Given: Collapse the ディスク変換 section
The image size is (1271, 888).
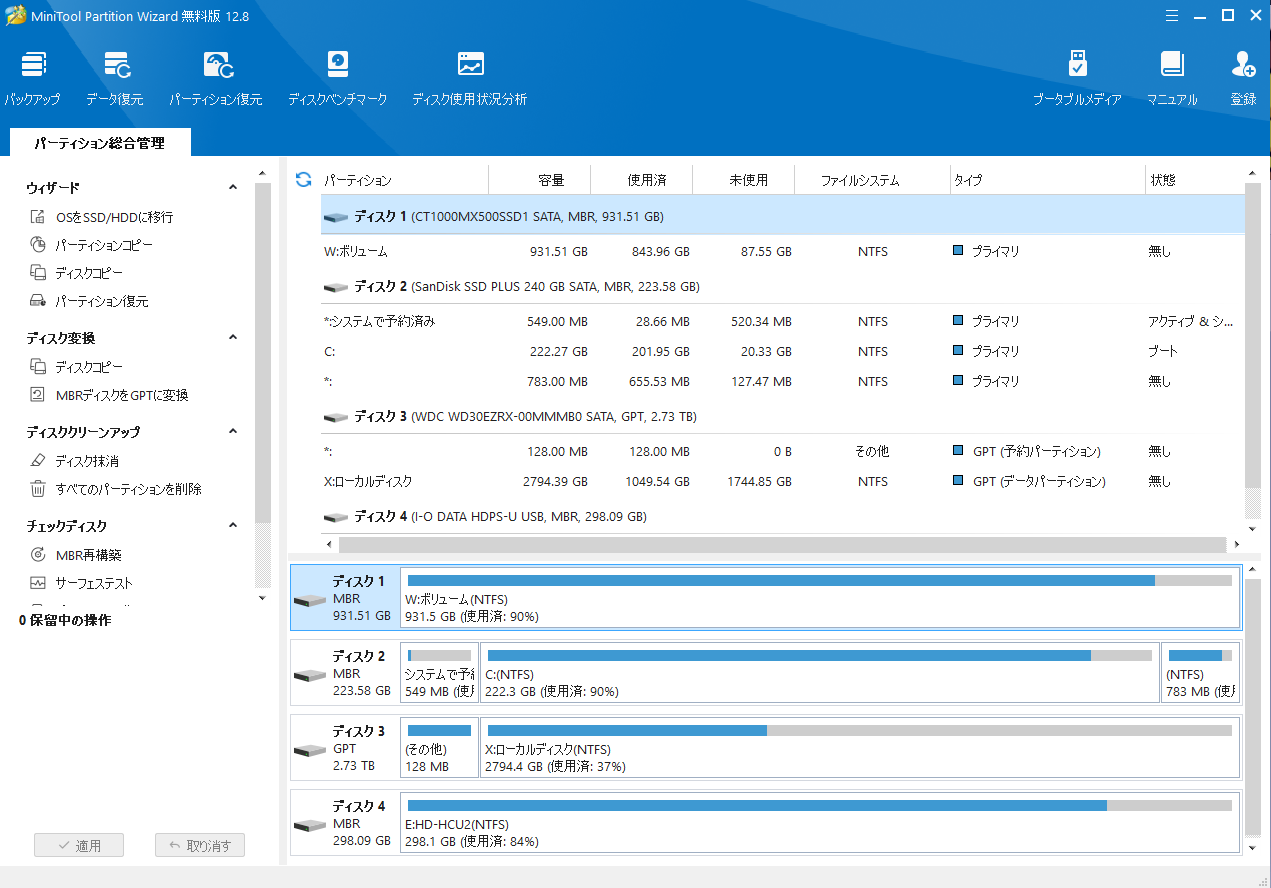Looking at the screenshot, I should 233,338.
